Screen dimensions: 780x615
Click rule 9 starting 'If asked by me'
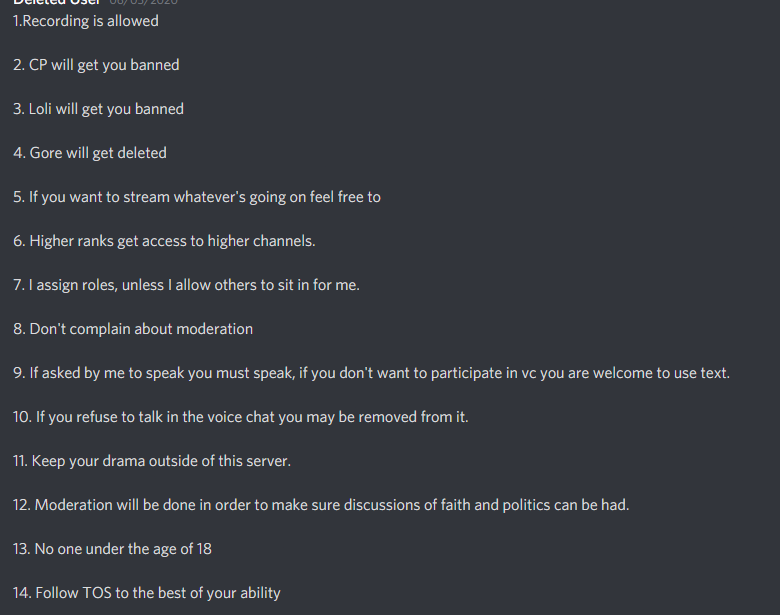coord(371,373)
